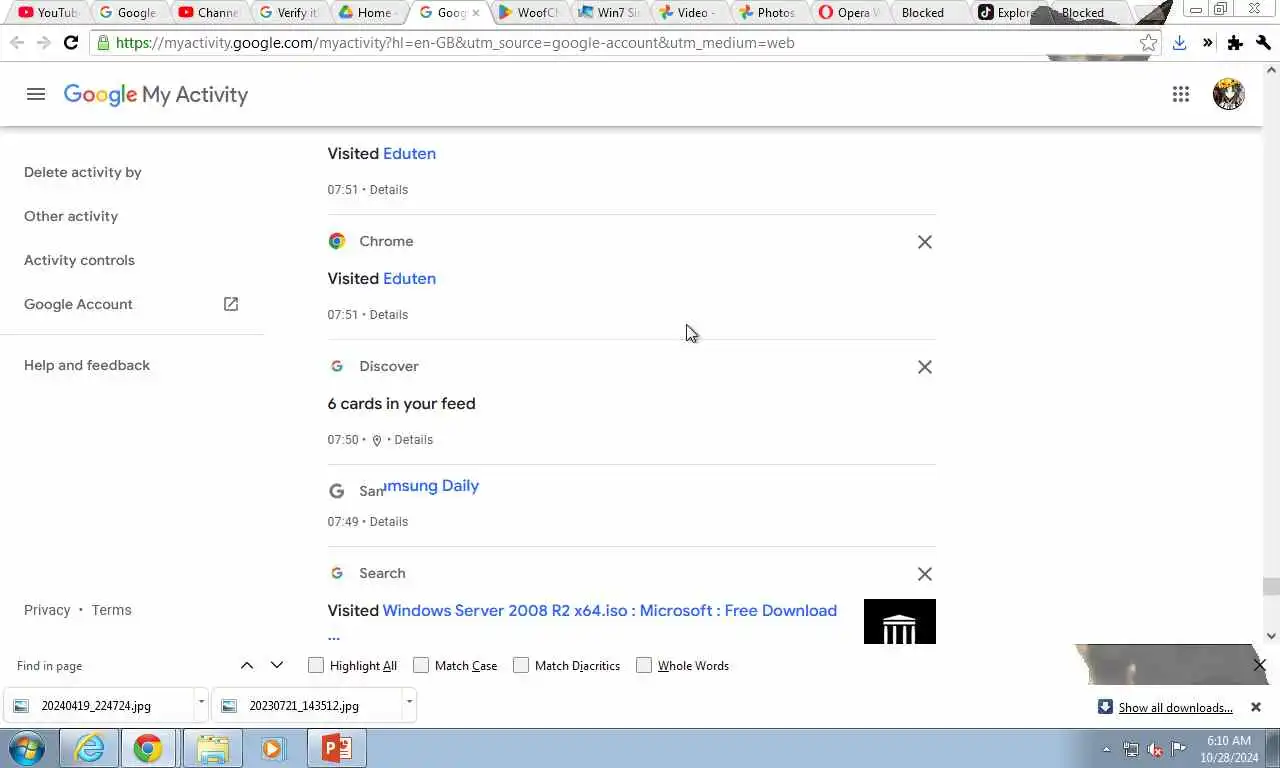This screenshot has height=768, width=1280.
Task: Close the find in page bar
Action: 1260,665
